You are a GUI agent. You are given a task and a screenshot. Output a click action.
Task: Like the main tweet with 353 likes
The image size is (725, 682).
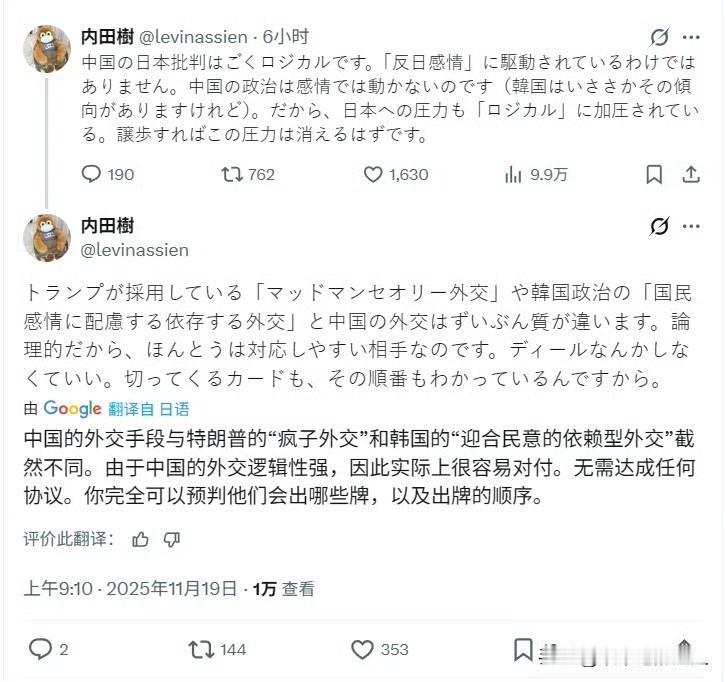pyautogui.click(x=363, y=650)
